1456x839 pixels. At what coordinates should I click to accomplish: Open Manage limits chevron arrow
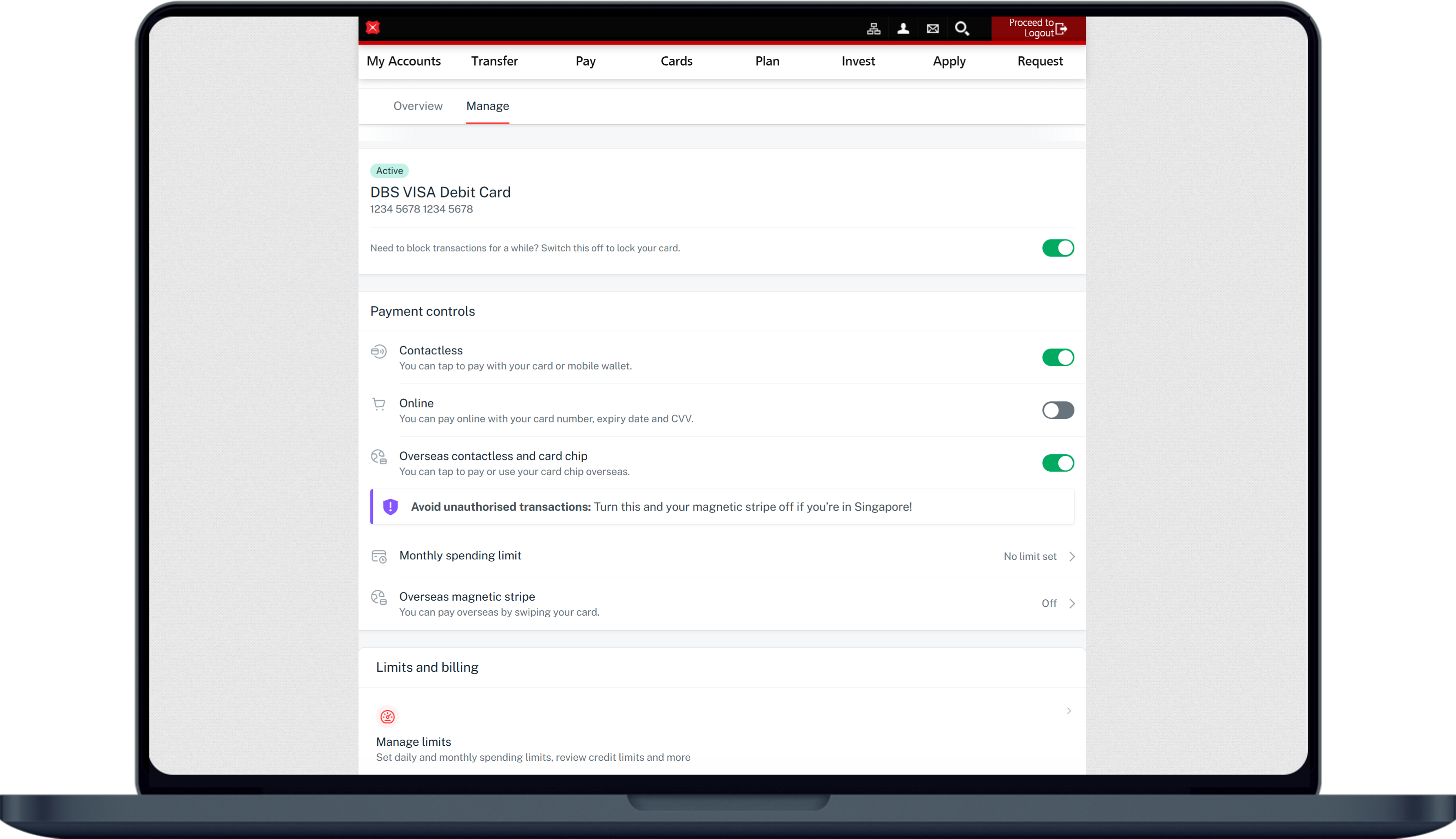click(x=1068, y=711)
